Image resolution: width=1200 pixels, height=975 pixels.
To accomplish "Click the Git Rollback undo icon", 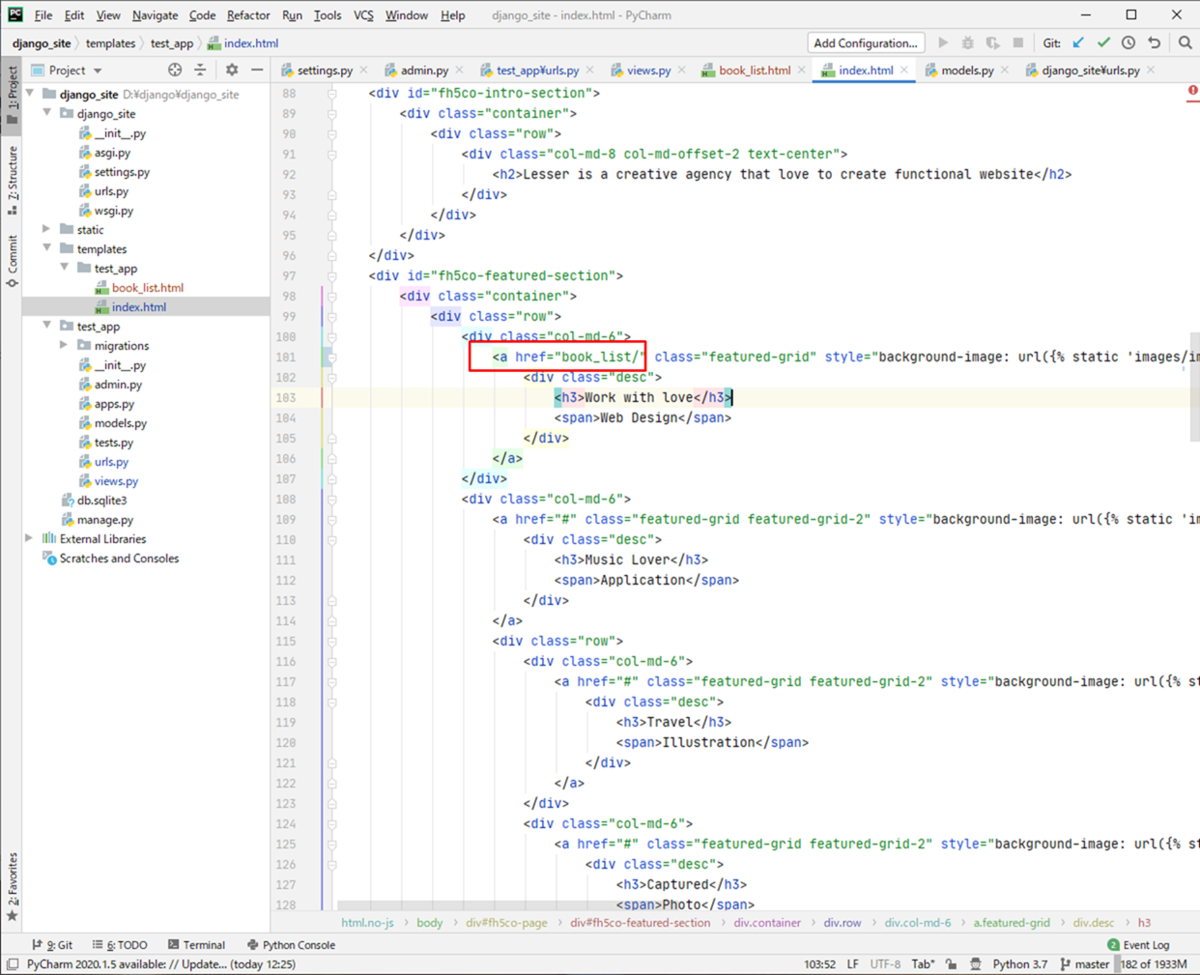I will click(x=1154, y=43).
